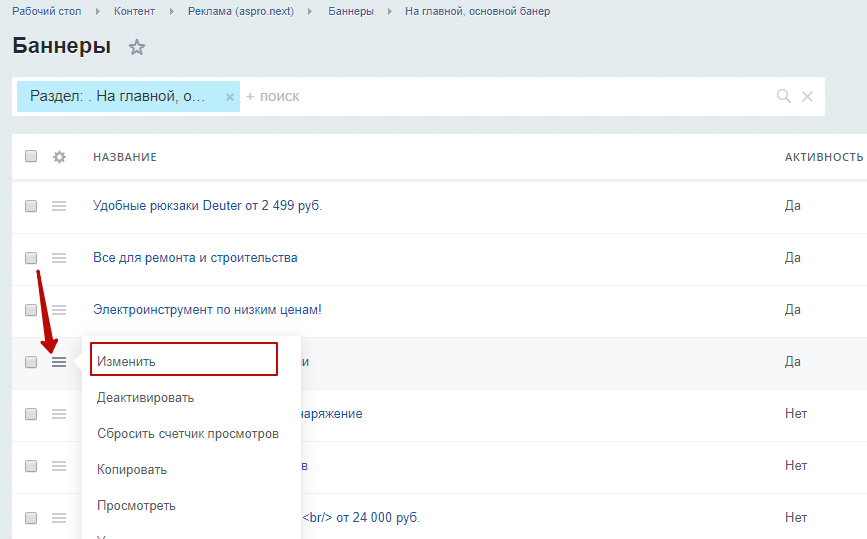Open hamburger menu in the highlighted row
The width and height of the screenshot is (867, 539).
pyautogui.click(x=59, y=362)
